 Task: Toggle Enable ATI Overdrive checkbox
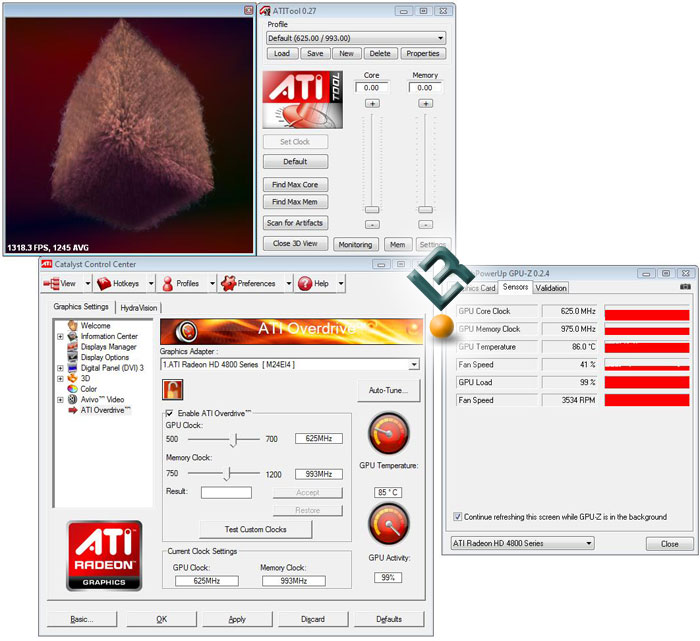(169, 413)
